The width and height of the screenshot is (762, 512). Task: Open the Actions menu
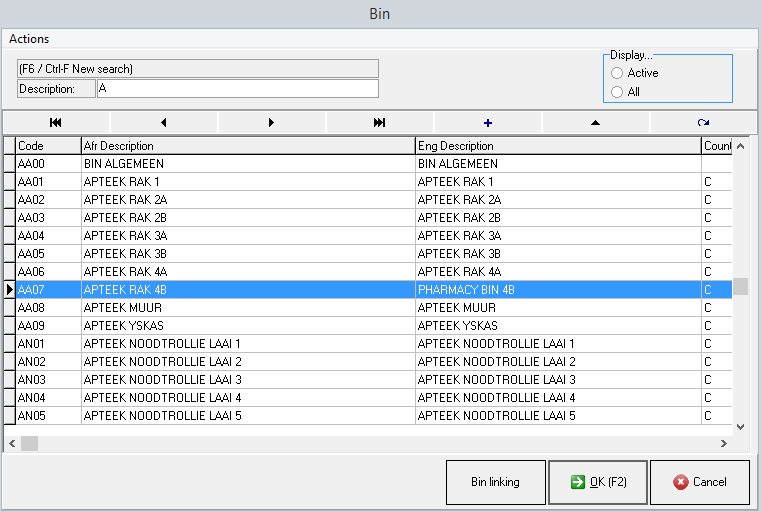point(29,39)
